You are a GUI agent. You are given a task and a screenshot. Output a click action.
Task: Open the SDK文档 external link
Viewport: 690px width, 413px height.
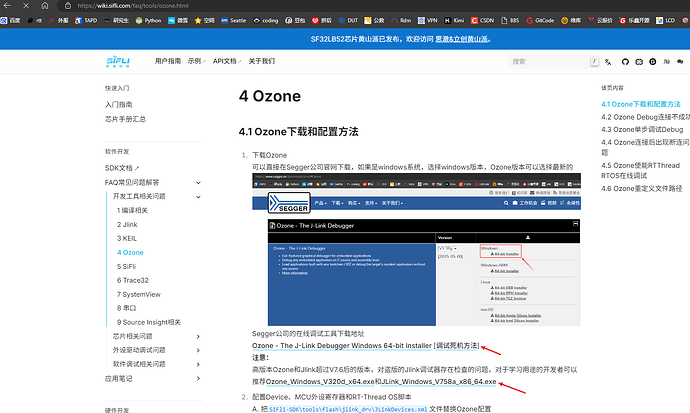coord(122,168)
